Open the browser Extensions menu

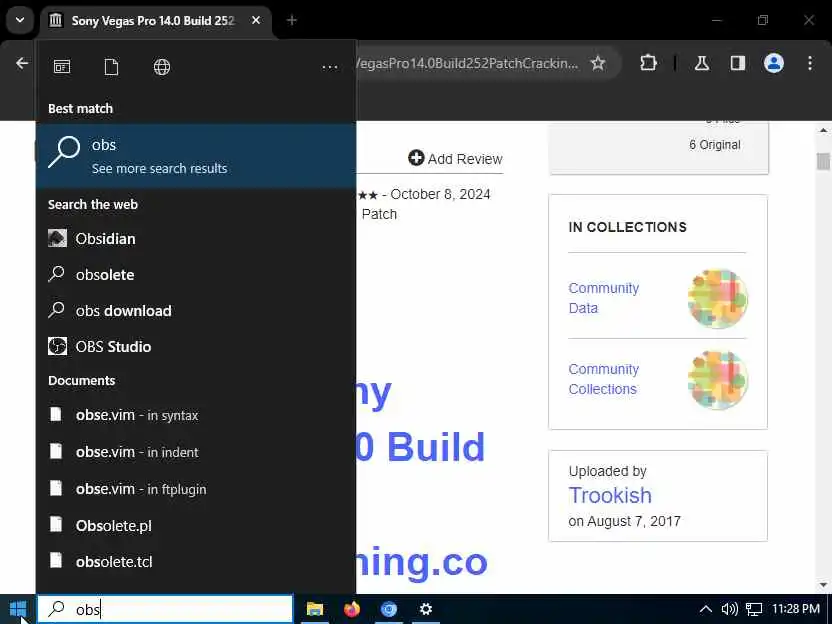[x=648, y=64]
